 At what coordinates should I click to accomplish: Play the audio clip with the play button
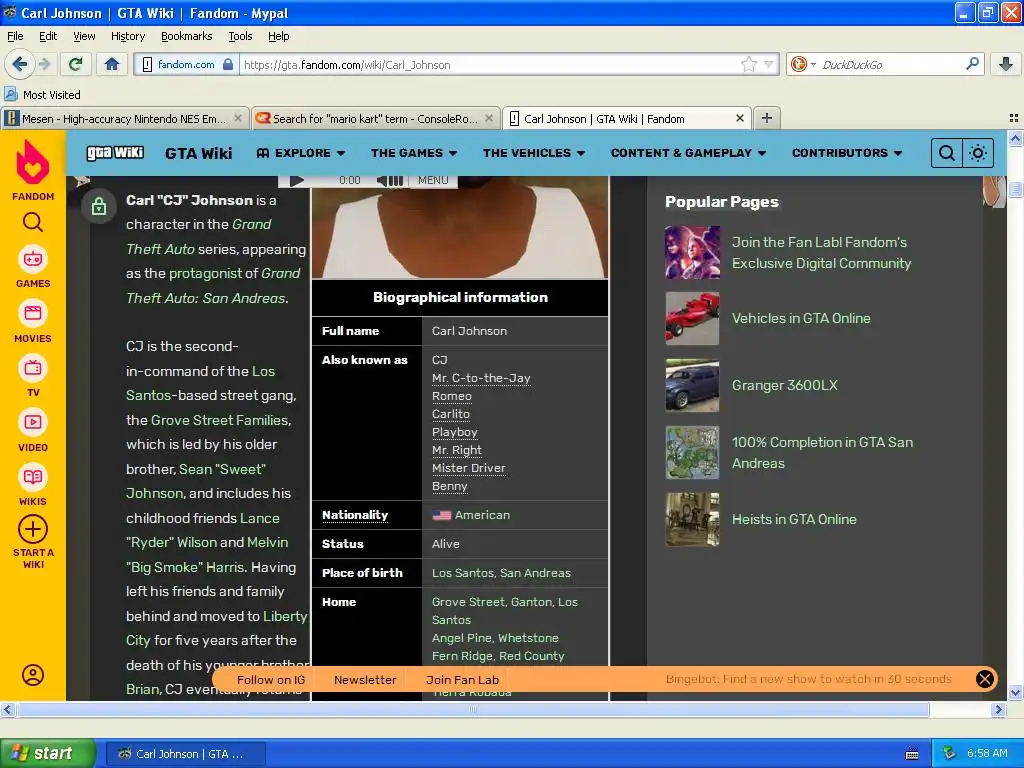[296, 180]
